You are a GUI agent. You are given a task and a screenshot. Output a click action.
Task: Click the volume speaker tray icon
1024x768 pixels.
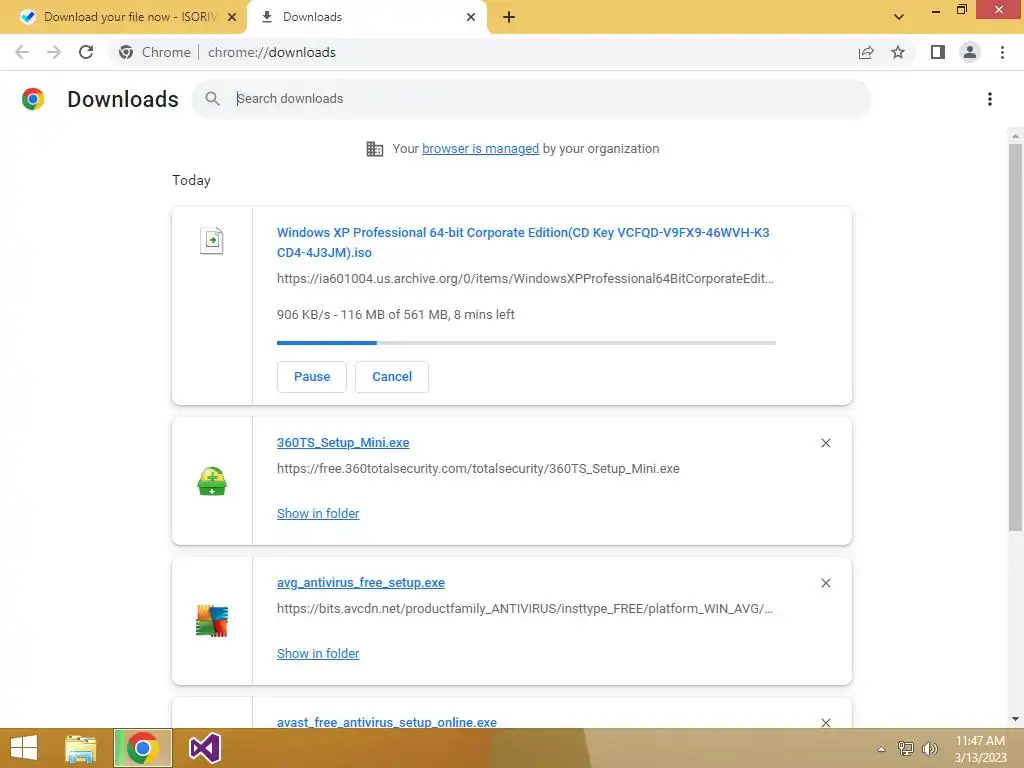pos(929,749)
